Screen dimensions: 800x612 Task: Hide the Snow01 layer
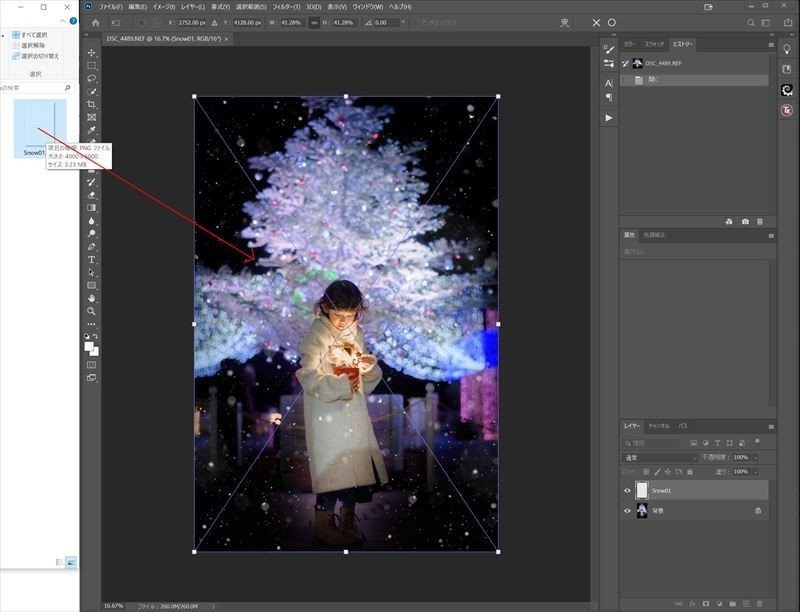(628, 491)
